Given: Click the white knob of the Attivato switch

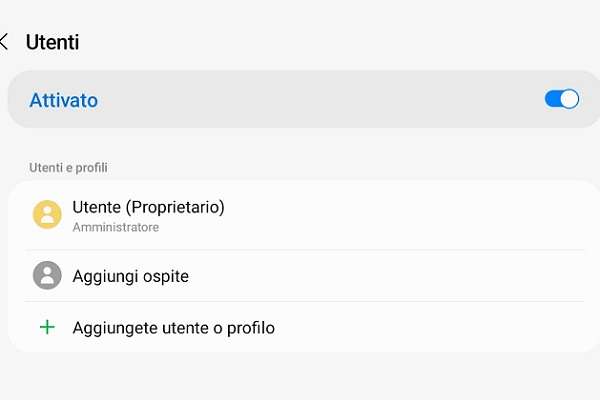Looking at the screenshot, I should (x=570, y=99).
